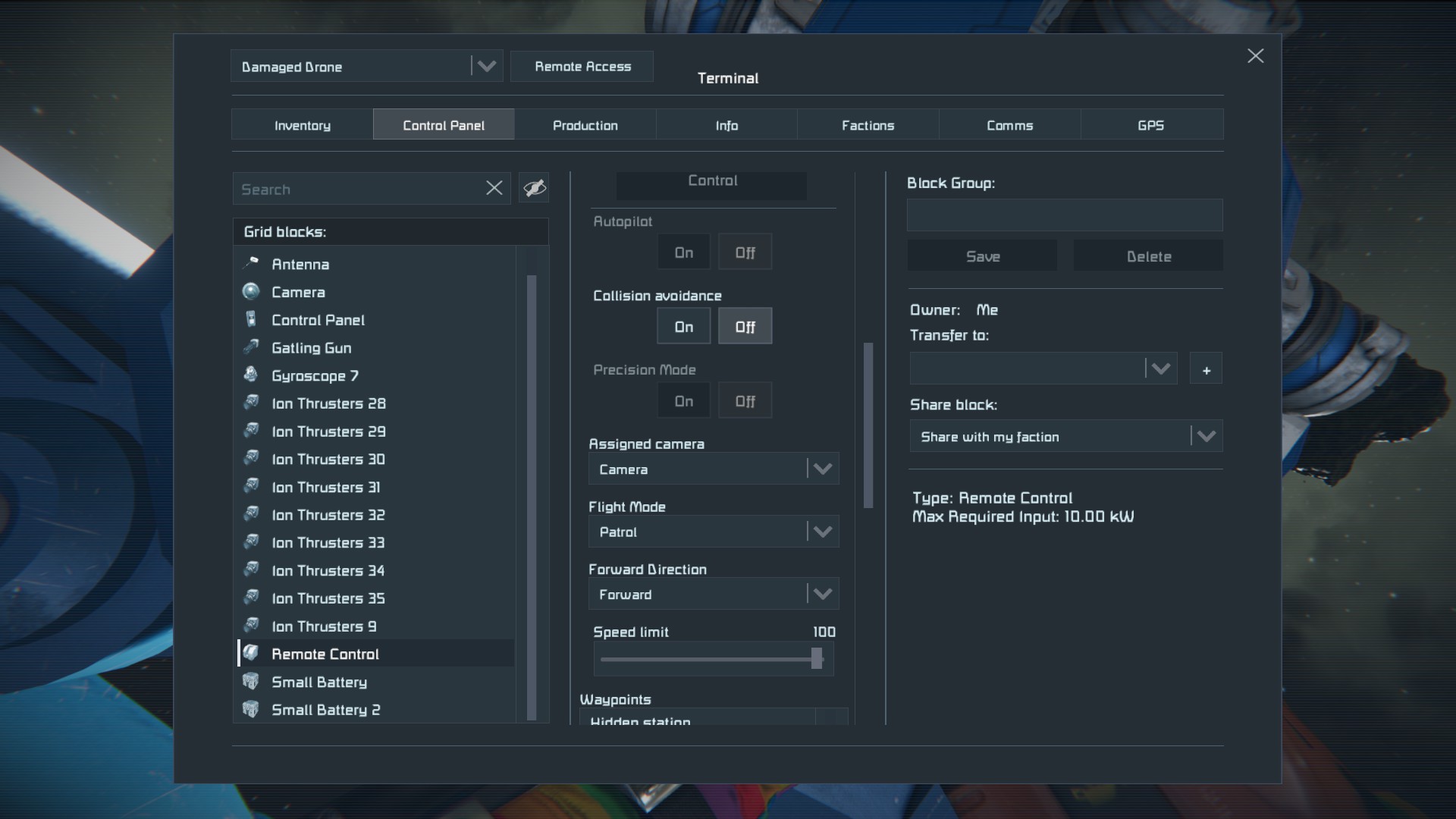Click the Small Battery block icon
The image size is (1456, 819).
click(251, 681)
